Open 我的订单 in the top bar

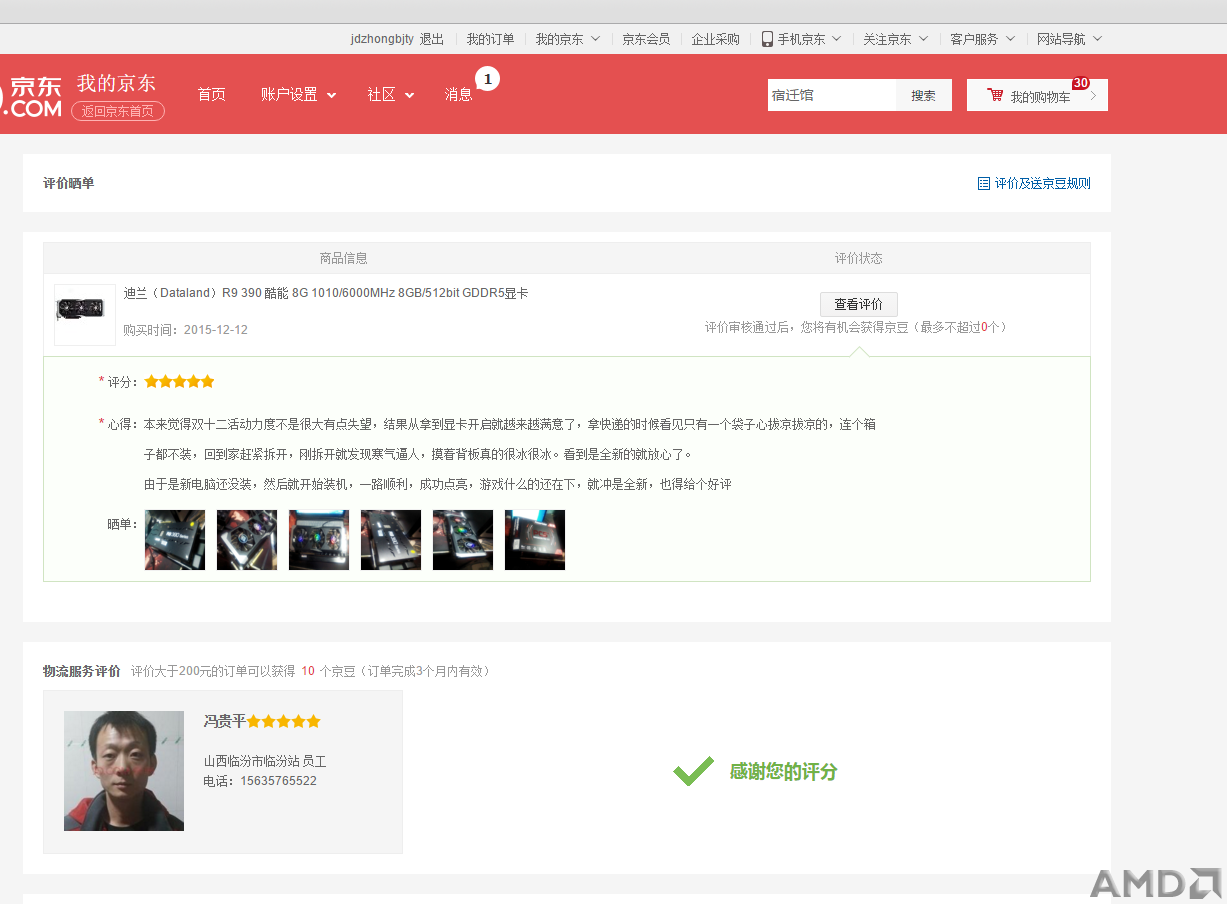pyautogui.click(x=490, y=39)
